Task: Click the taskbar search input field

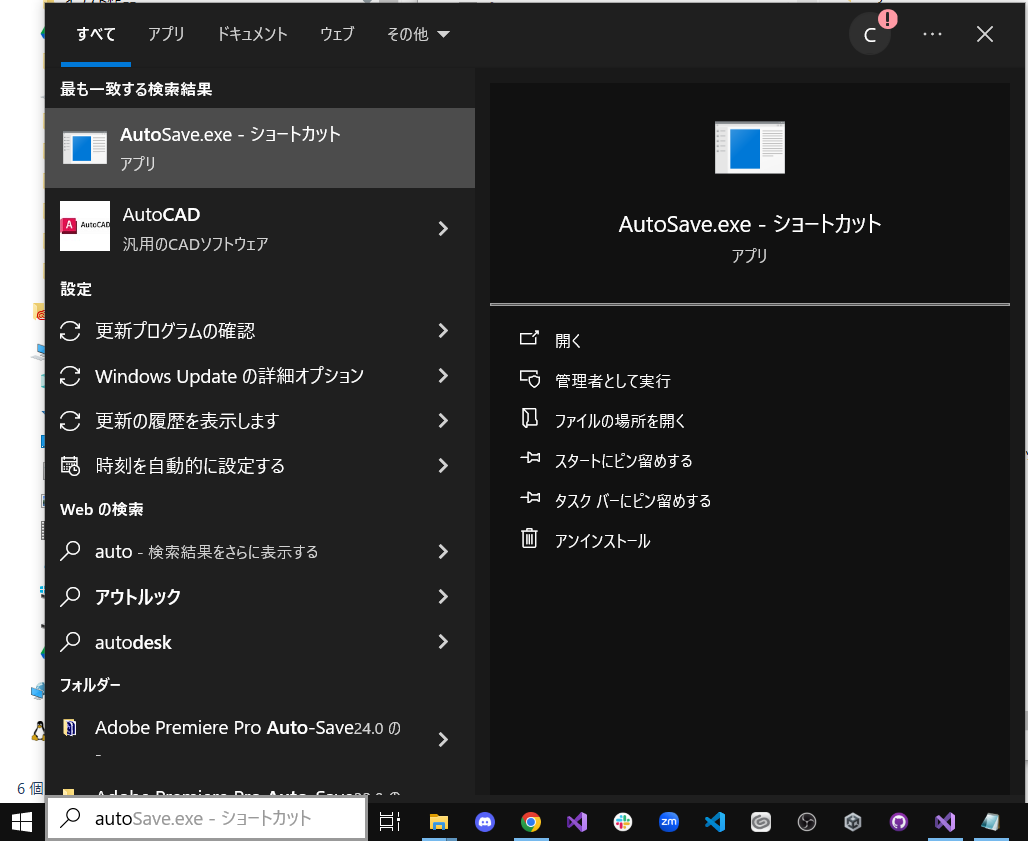Action: [x=207, y=818]
